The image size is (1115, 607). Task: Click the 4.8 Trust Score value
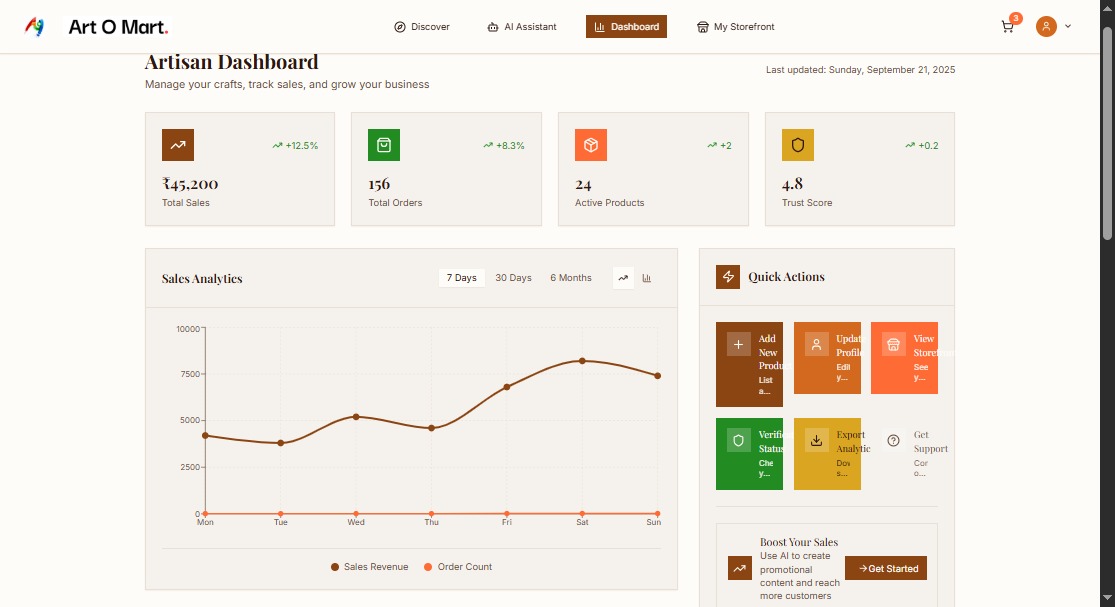point(792,184)
